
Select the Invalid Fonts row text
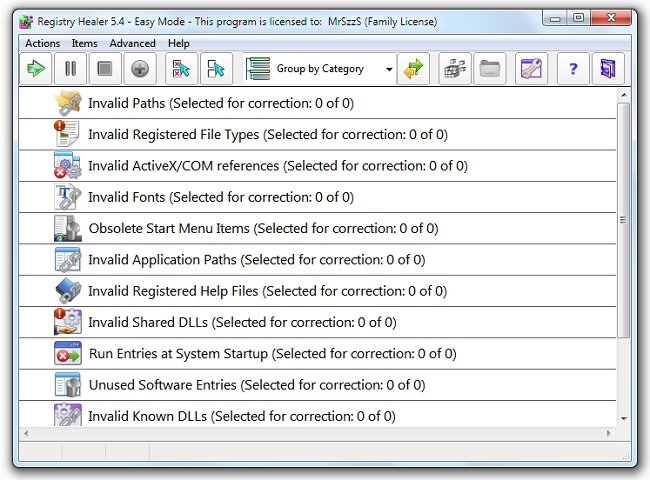221,197
